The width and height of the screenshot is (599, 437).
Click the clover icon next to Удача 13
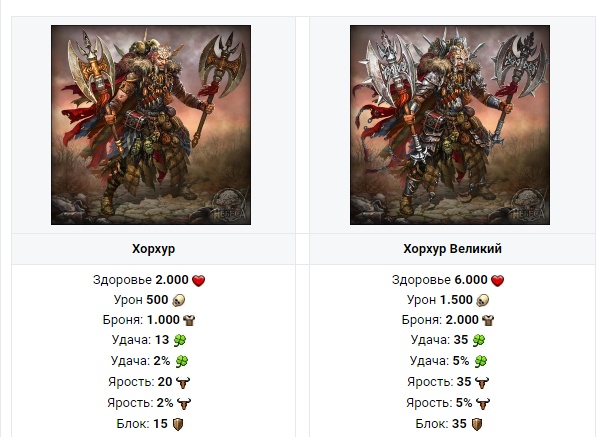click(180, 340)
